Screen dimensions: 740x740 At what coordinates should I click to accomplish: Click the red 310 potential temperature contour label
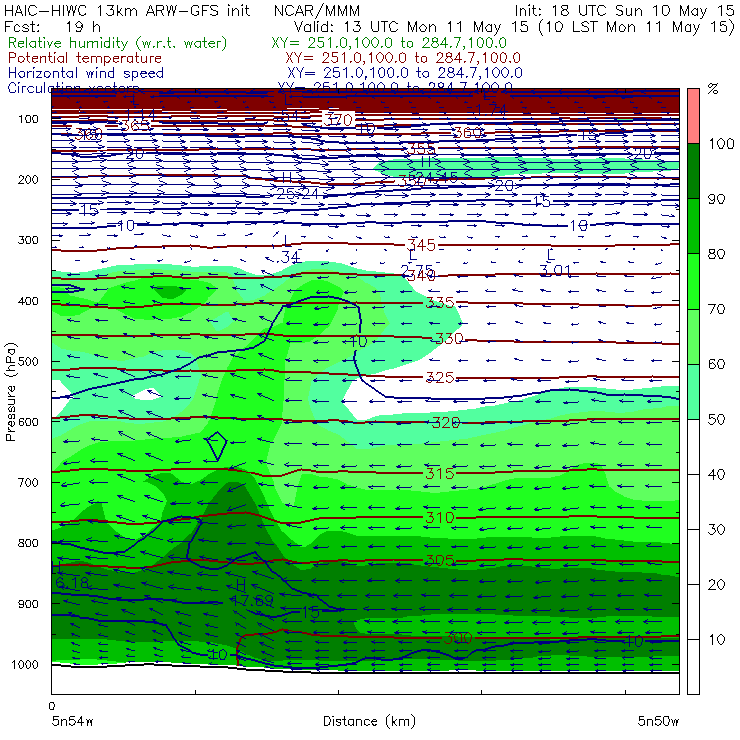click(440, 518)
